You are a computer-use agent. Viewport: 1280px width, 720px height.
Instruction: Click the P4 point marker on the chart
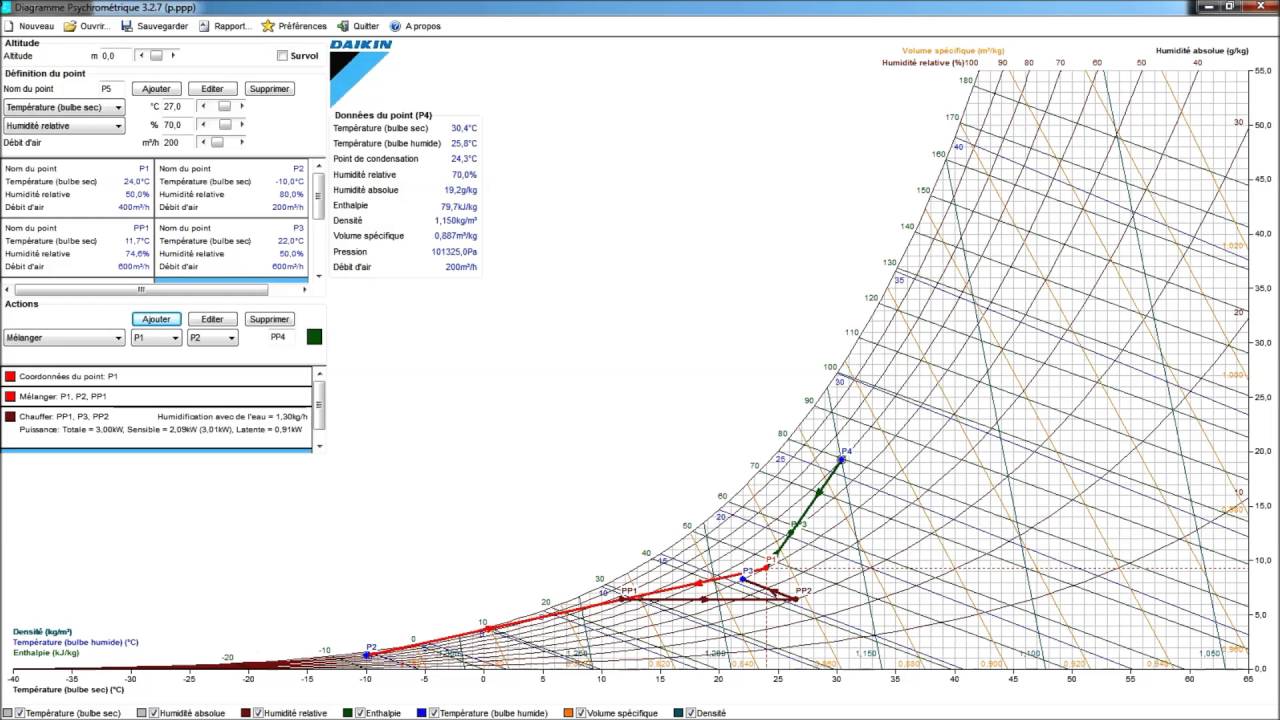click(841, 459)
